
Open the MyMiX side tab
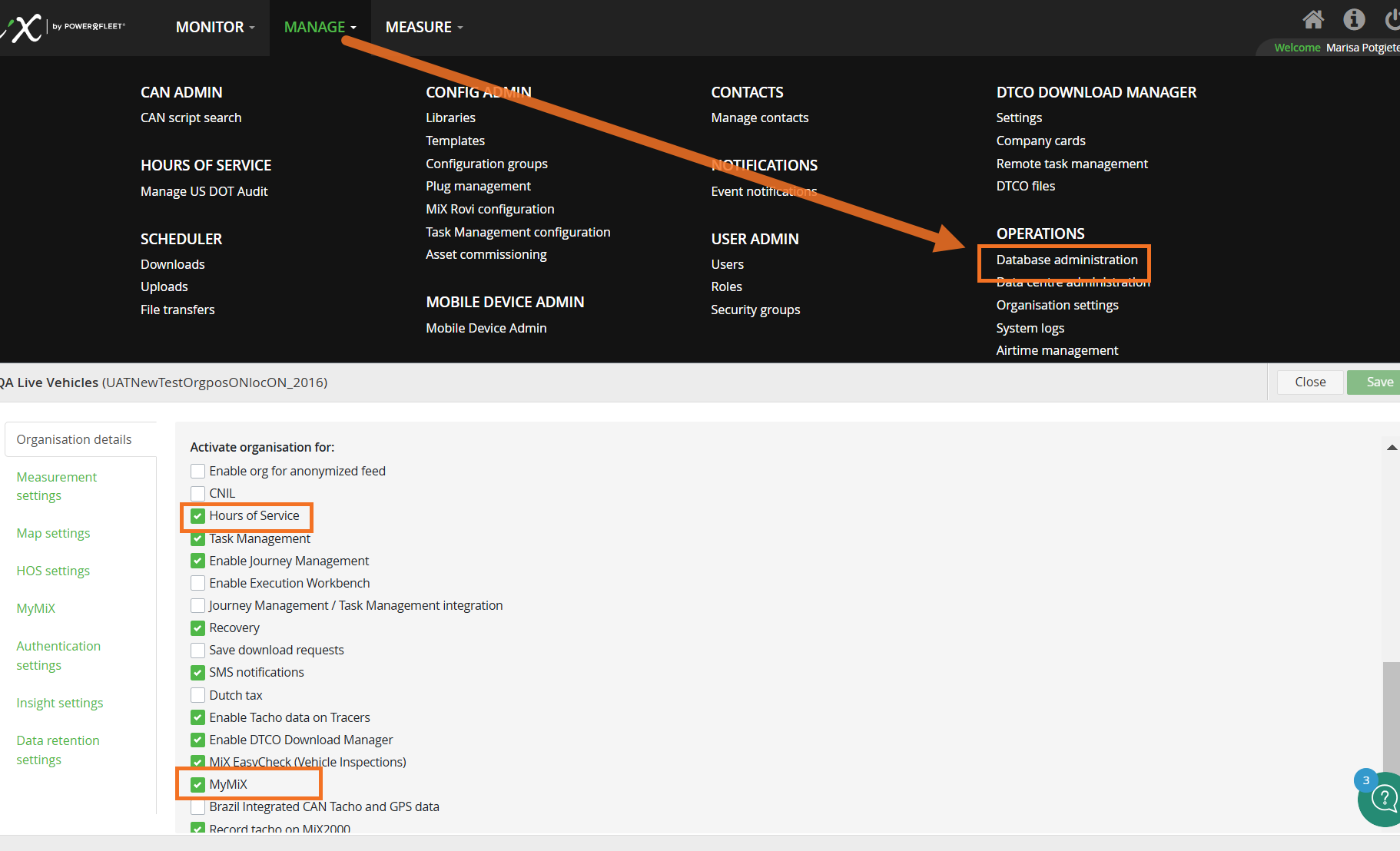[x=35, y=608]
